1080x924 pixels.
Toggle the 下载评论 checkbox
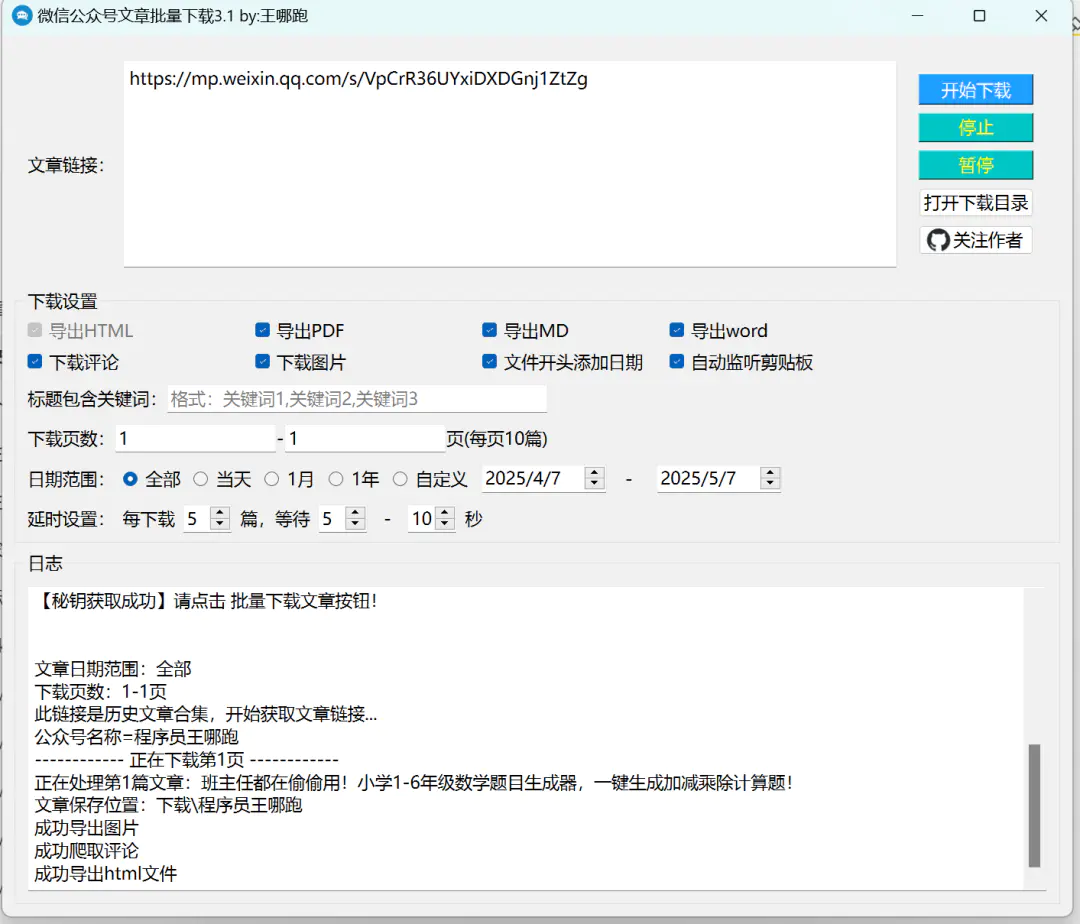pyautogui.click(x=35, y=361)
